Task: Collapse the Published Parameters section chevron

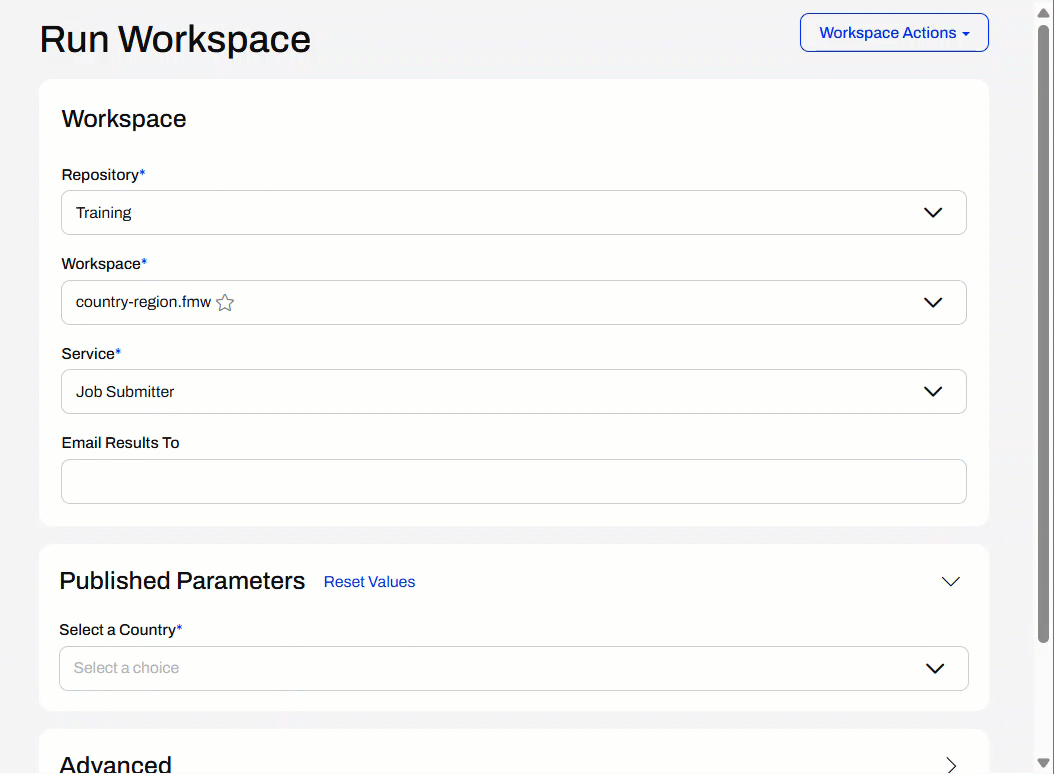Action: (950, 582)
